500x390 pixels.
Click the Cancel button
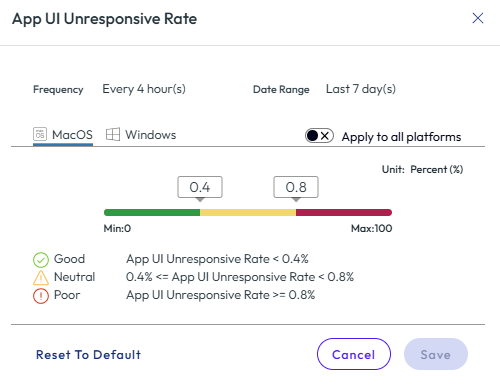click(x=354, y=354)
